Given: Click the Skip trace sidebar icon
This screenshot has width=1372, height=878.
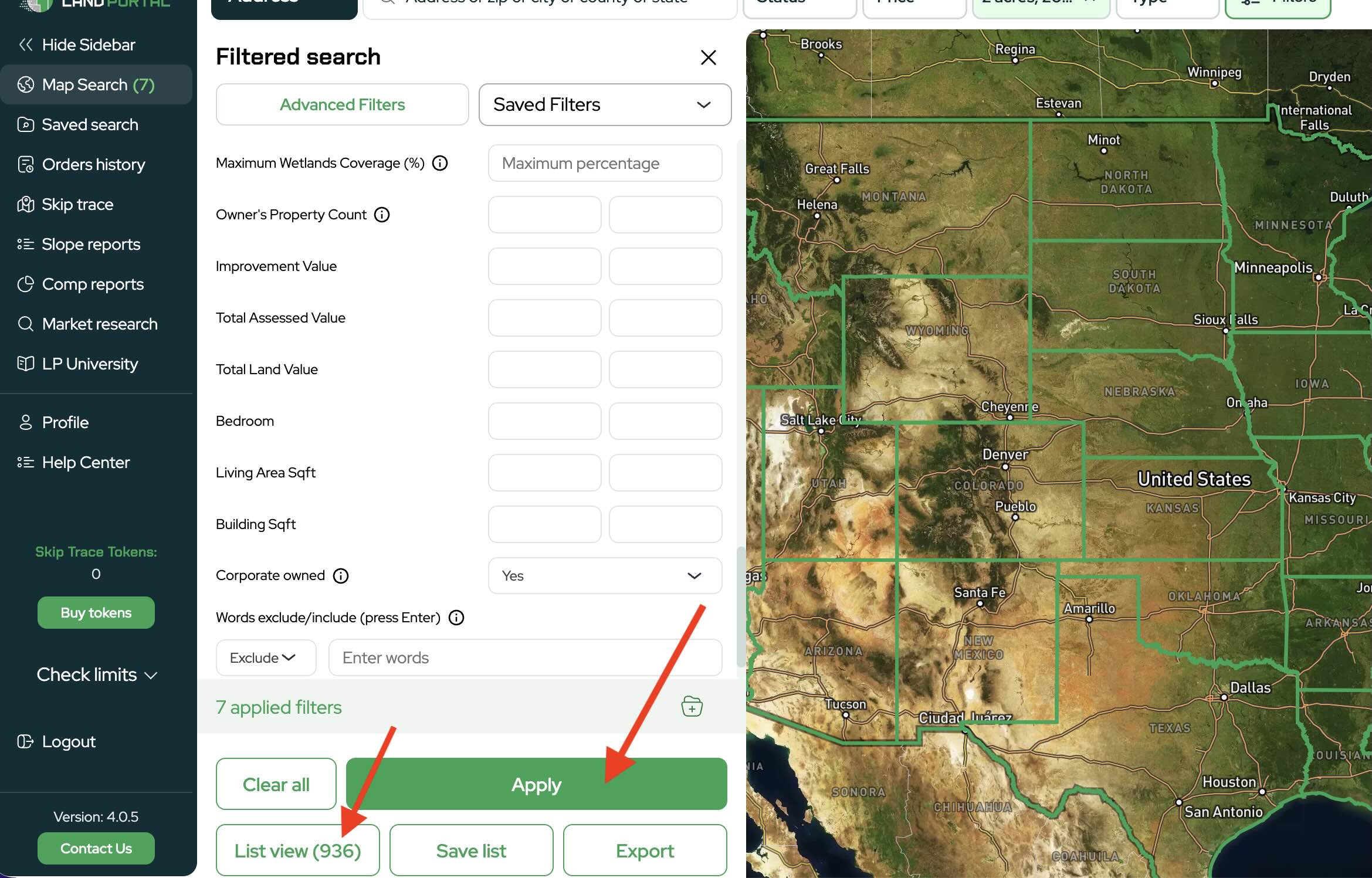Looking at the screenshot, I should click(25, 204).
